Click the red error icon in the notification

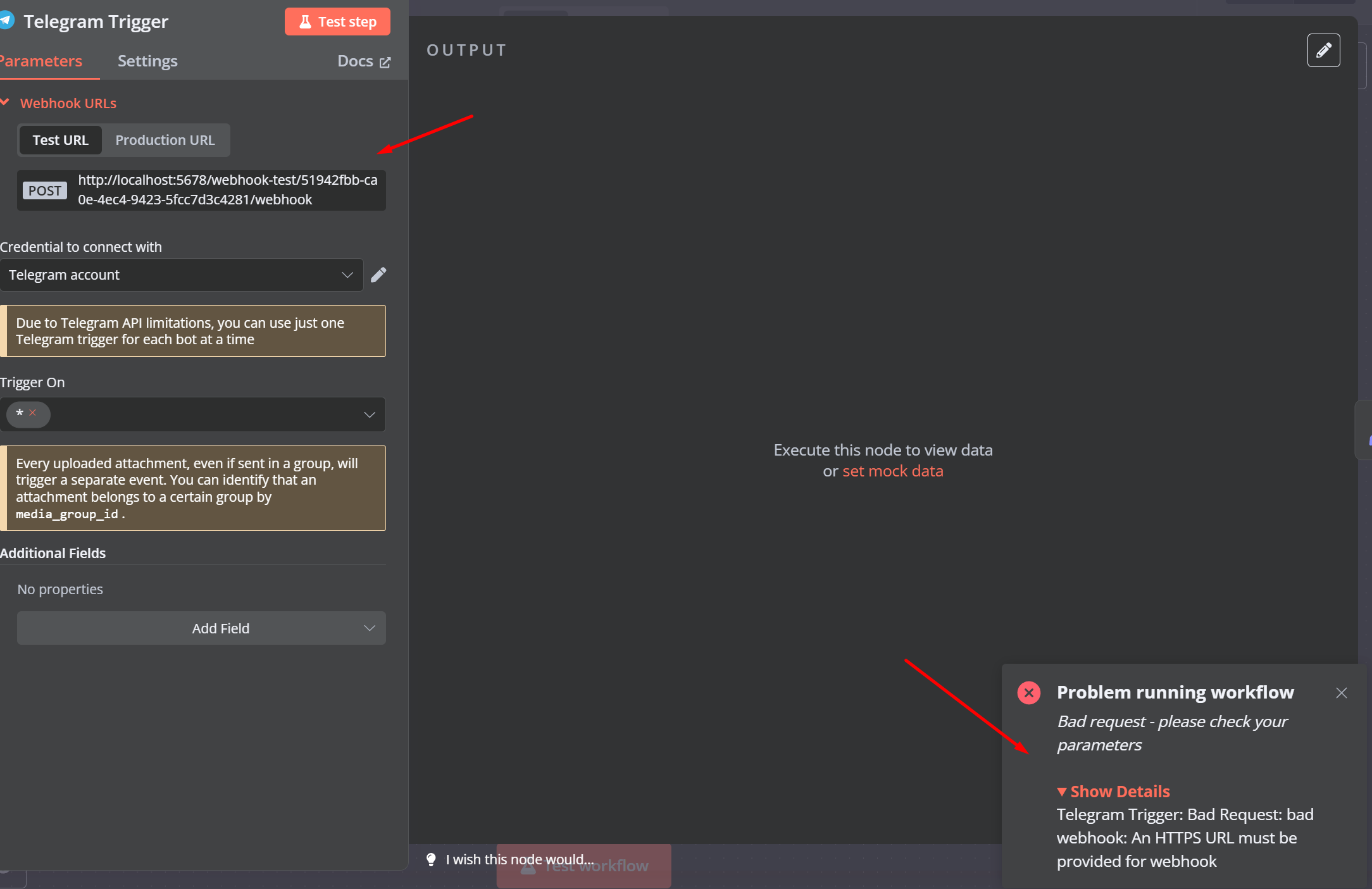[x=1028, y=692]
